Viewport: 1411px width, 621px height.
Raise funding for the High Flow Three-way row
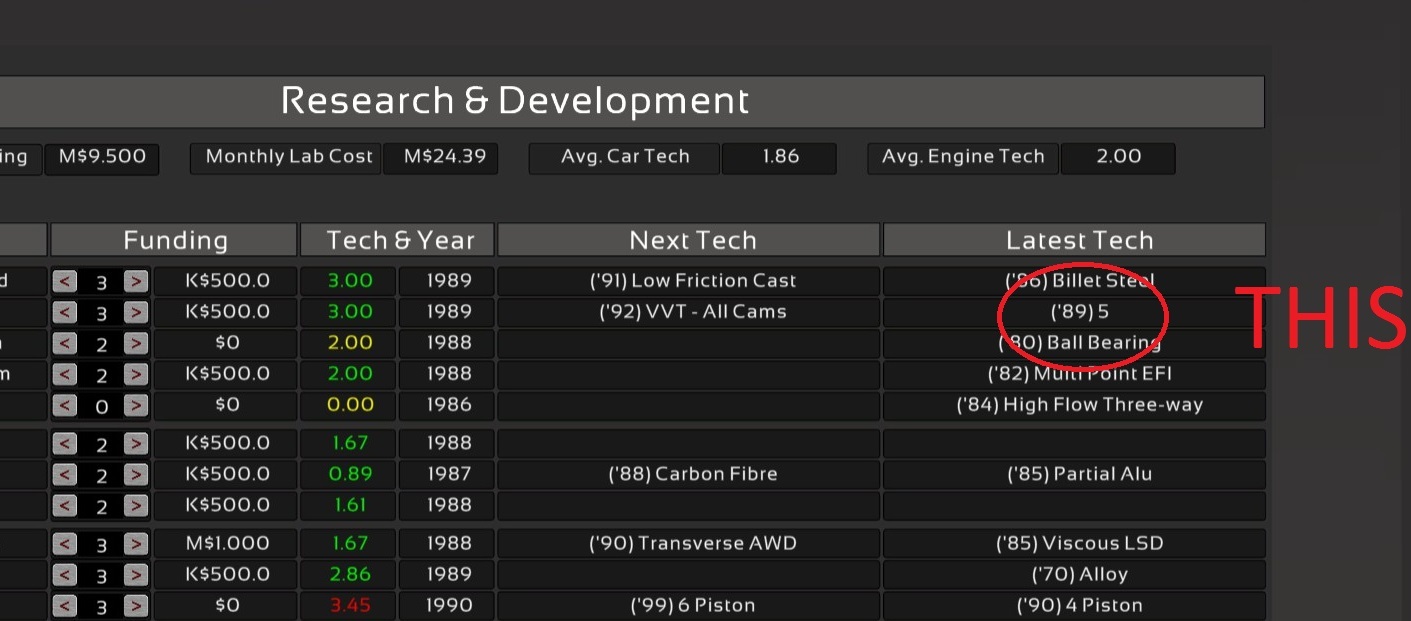pyautogui.click(x=136, y=405)
